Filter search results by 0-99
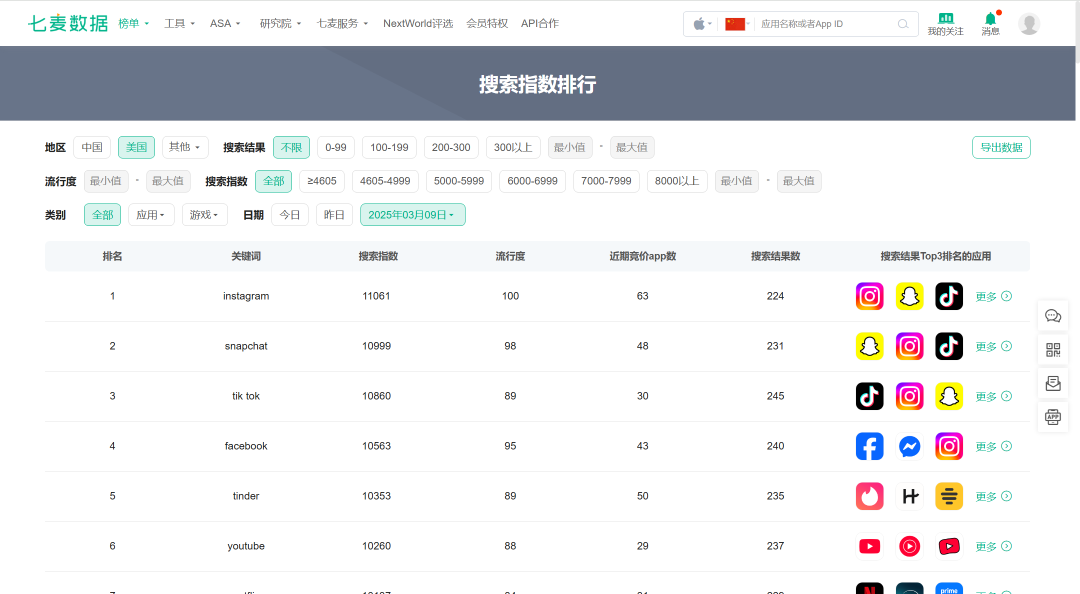 point(336,147)
